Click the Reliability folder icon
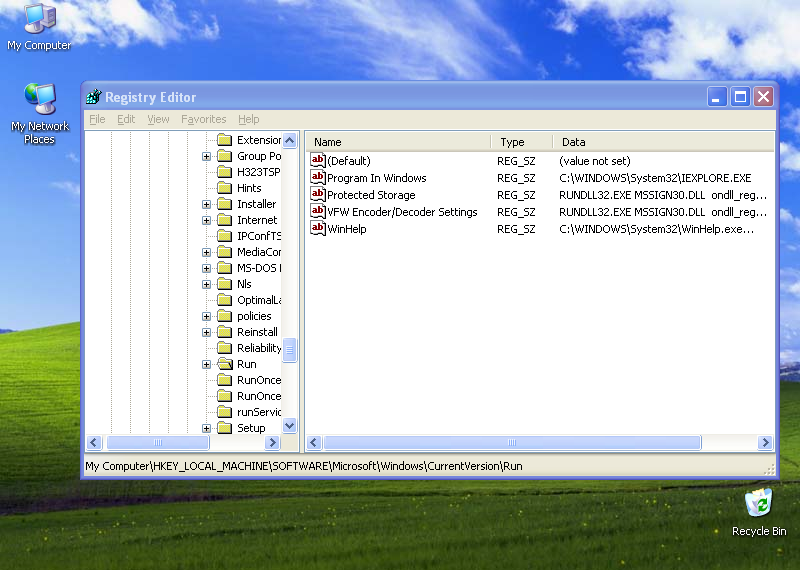This screenshot has height=570, width=800. (224, 348)
